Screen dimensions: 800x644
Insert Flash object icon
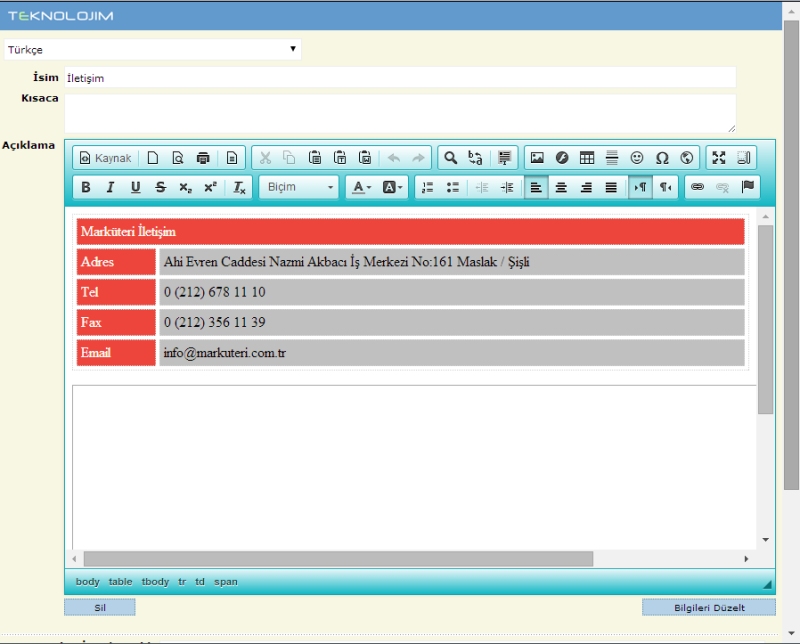tap(562, 158)
